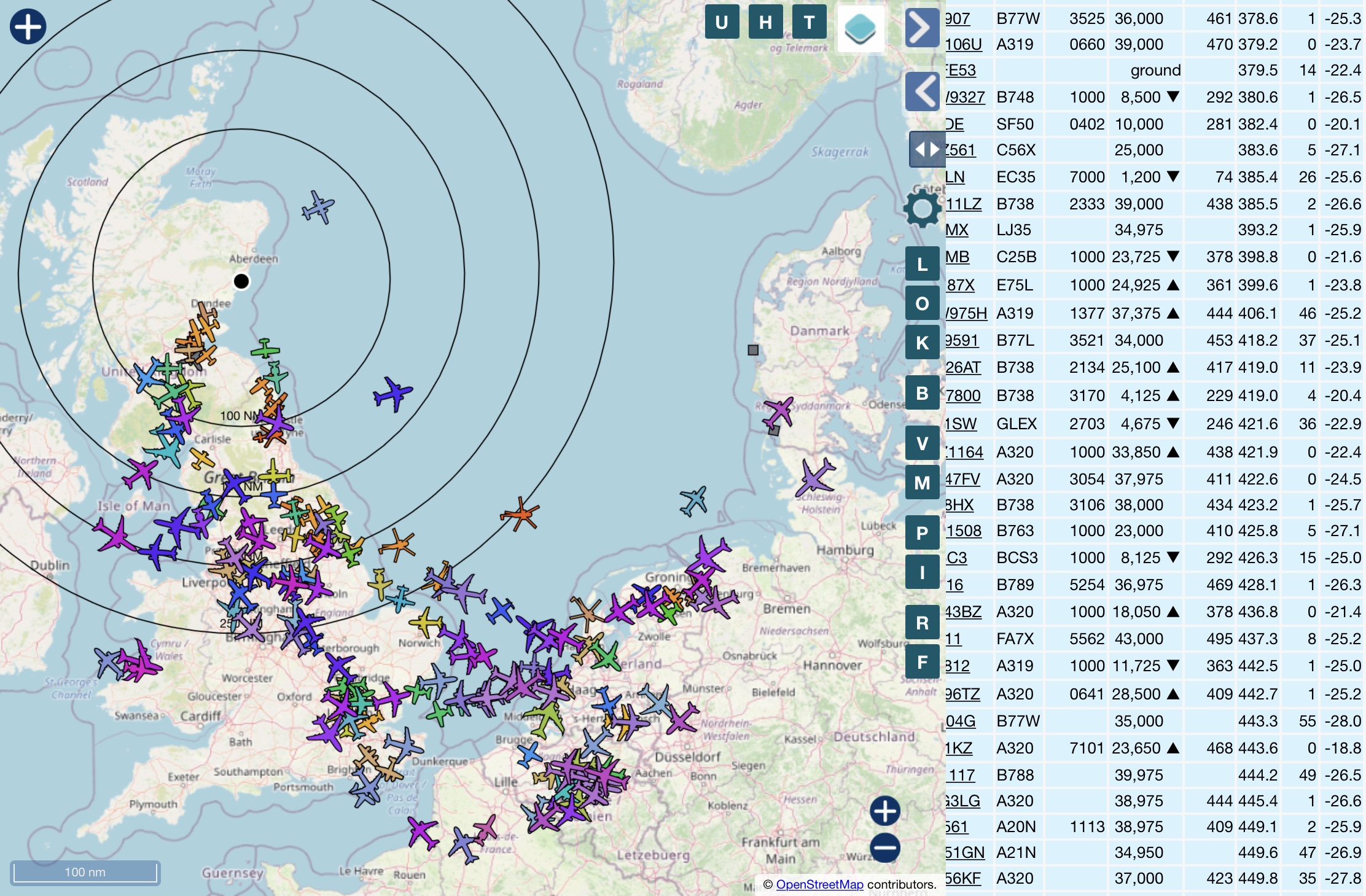Zoom out with the blue minus button
The image size is (1366, 896).
point(884,848)
